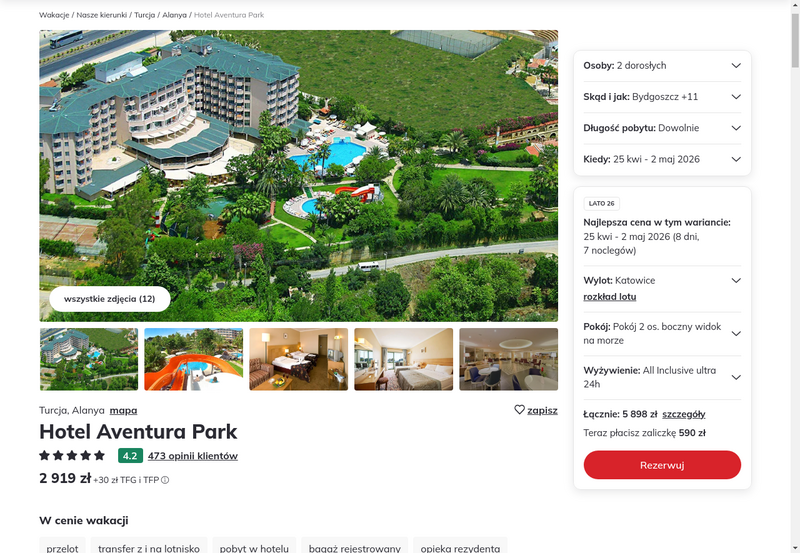
Task: Click the red Rezerwuj button
Action: 662,465
